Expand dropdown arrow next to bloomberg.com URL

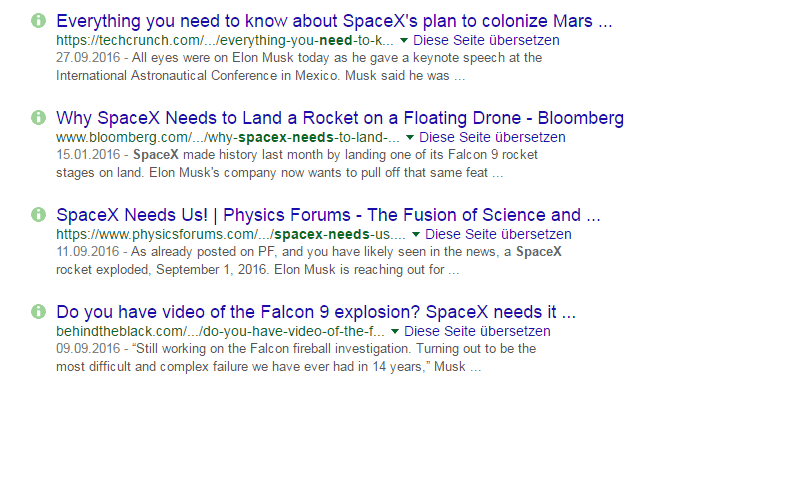(410, 137)
